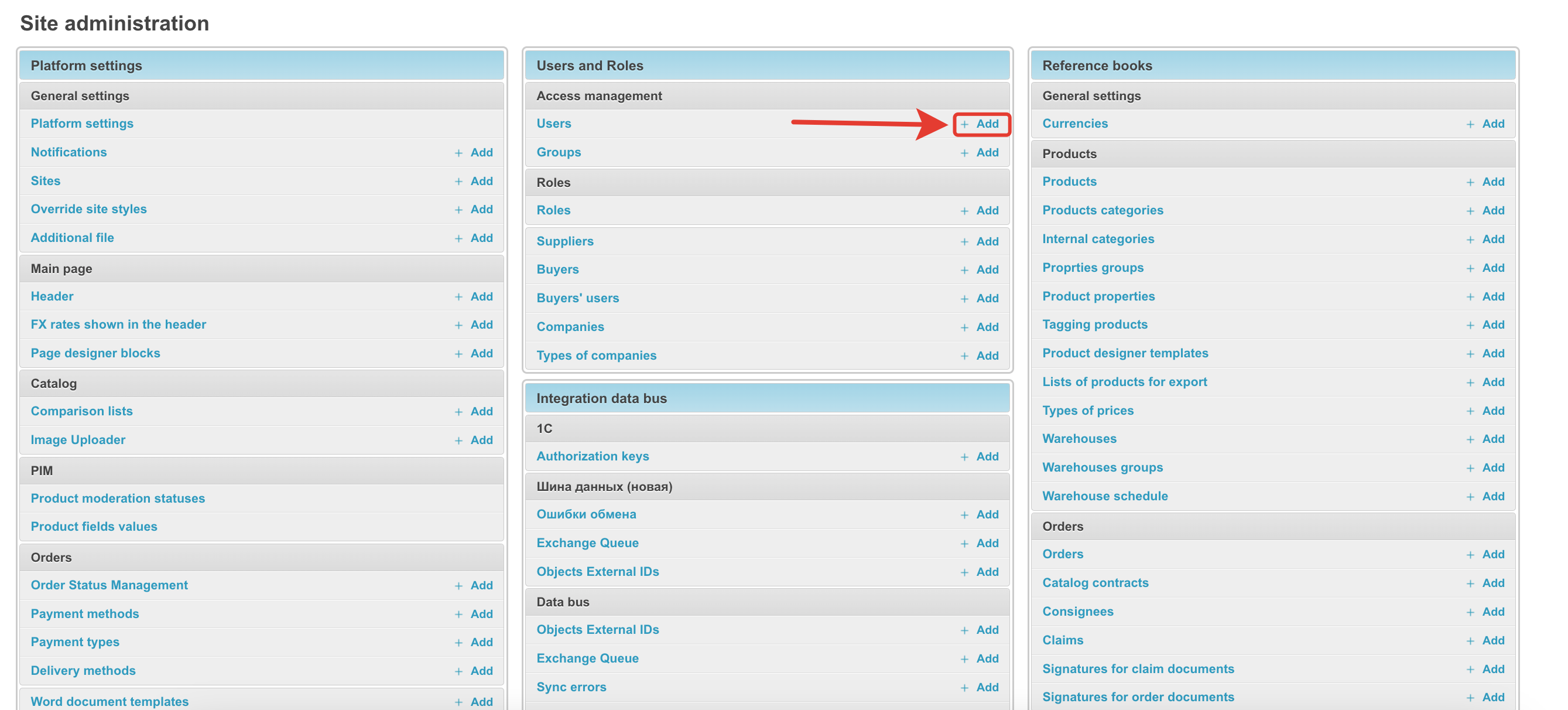Image resolution: width=1568 pixels, height=710 pixels.
Task: Open the Payment types link
Action: point(75,642)
